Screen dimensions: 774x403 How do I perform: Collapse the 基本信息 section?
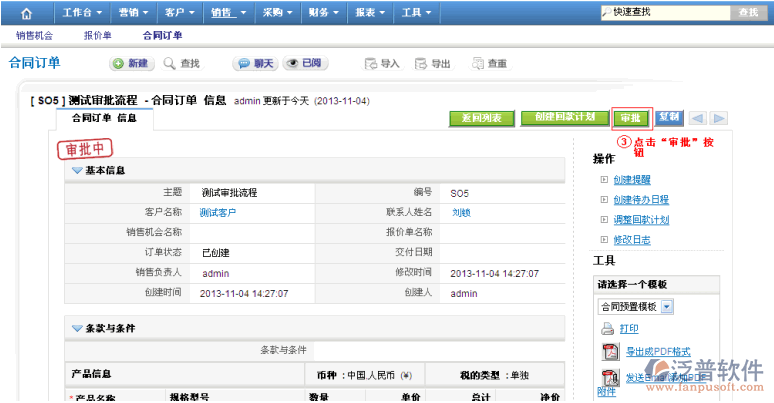click(77, 170)
